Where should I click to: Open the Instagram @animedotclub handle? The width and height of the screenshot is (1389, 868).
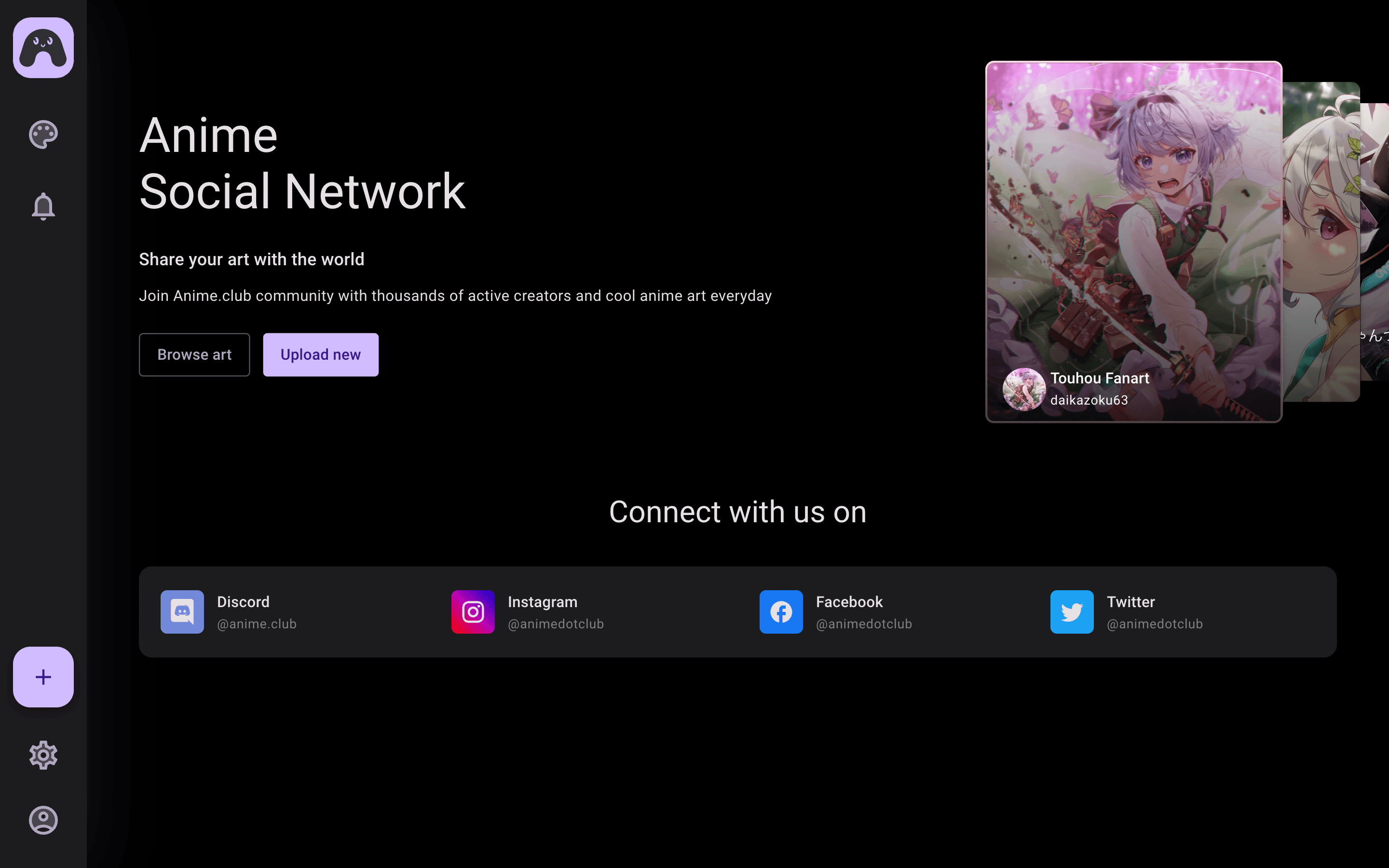pyautogui.click(x=556, y=624)
